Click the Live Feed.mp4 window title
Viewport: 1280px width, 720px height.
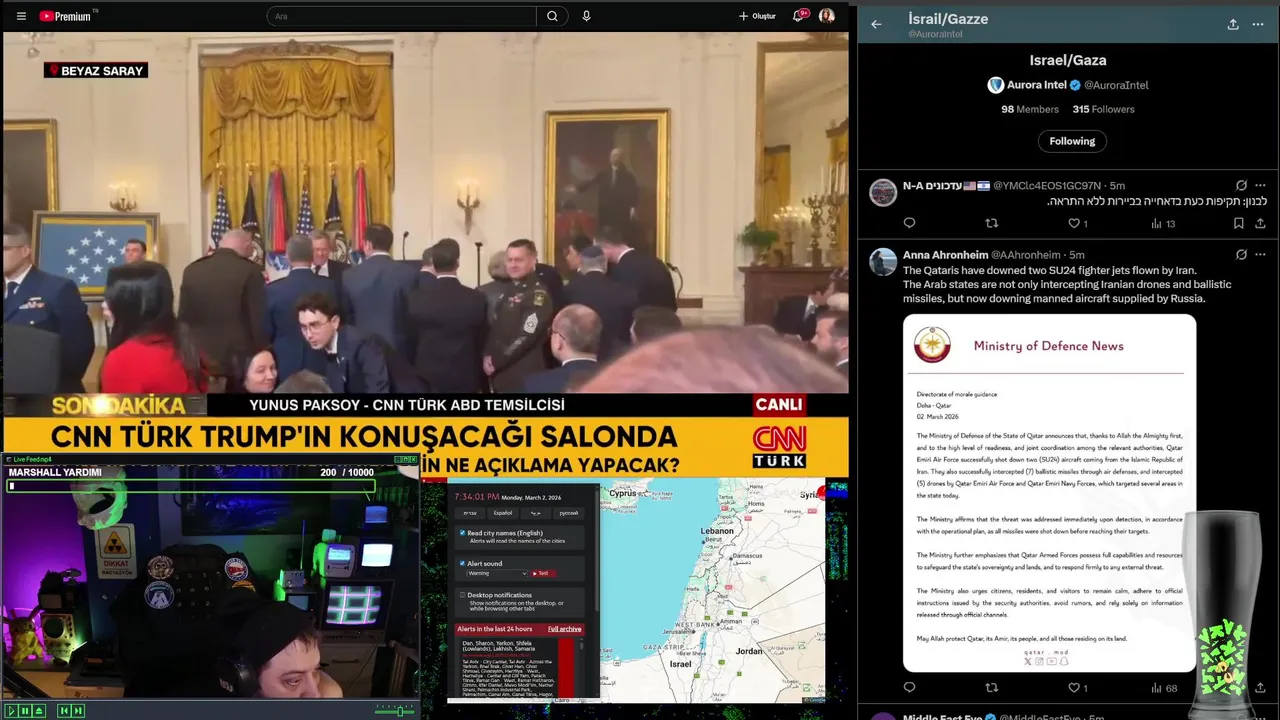tap(32, 459)
